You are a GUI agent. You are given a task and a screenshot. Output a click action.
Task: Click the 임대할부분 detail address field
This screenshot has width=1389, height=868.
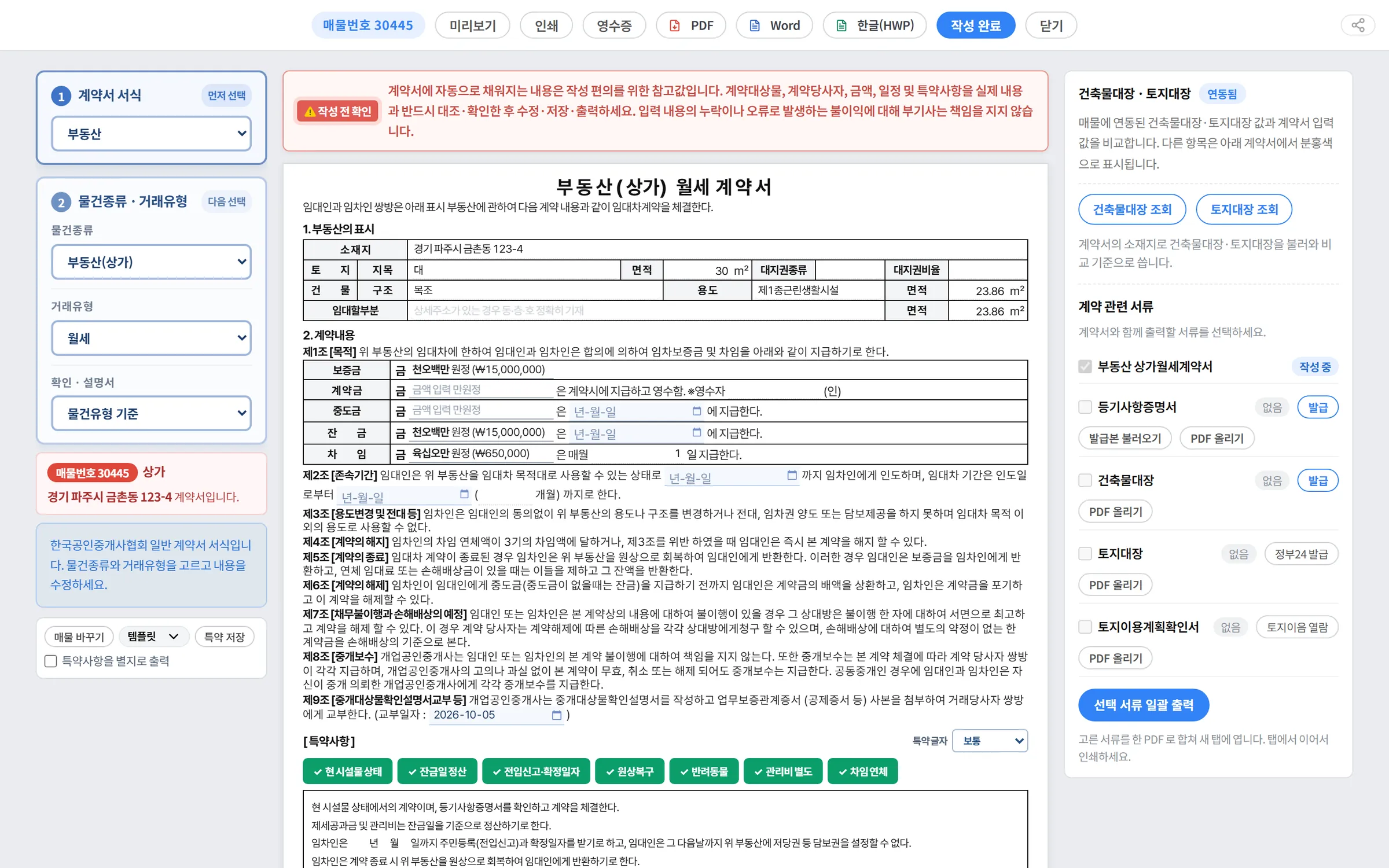pos(646,311)
